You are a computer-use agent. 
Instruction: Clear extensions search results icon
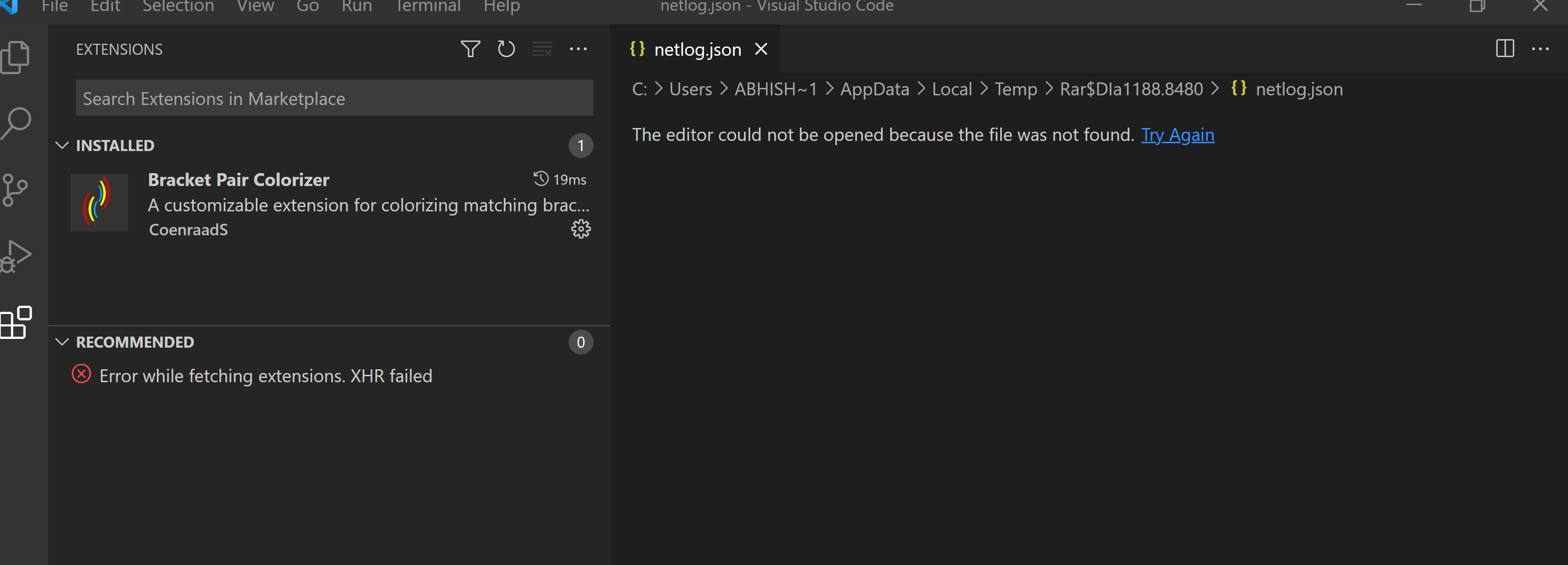(x=542, y=49)
